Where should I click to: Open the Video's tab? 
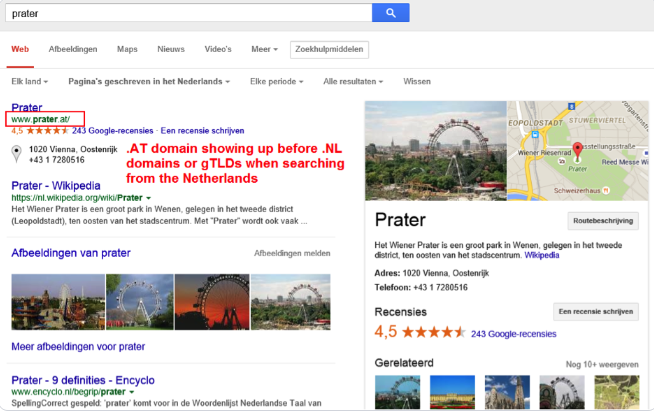tap(218, 49)
